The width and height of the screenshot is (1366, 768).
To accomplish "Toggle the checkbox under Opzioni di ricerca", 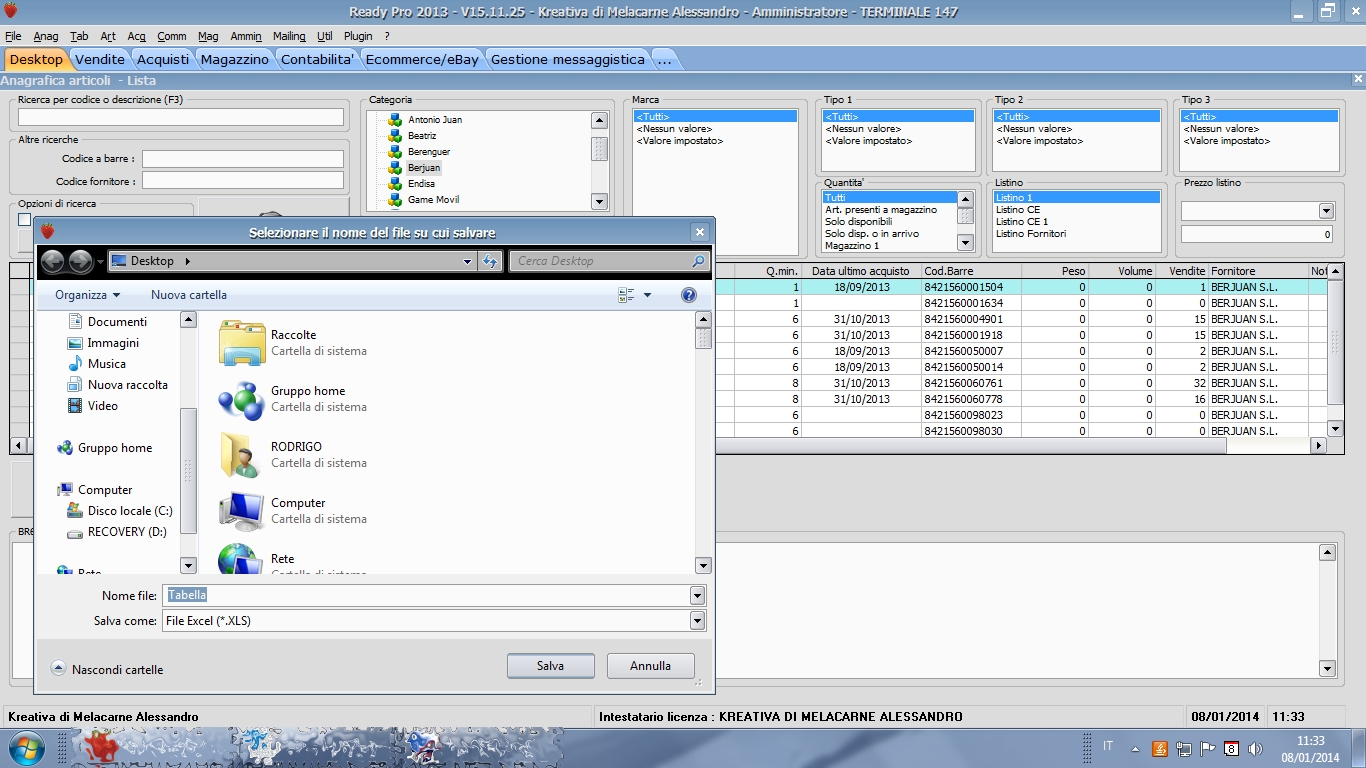I will pyautogui.click(x=25, y=220).
